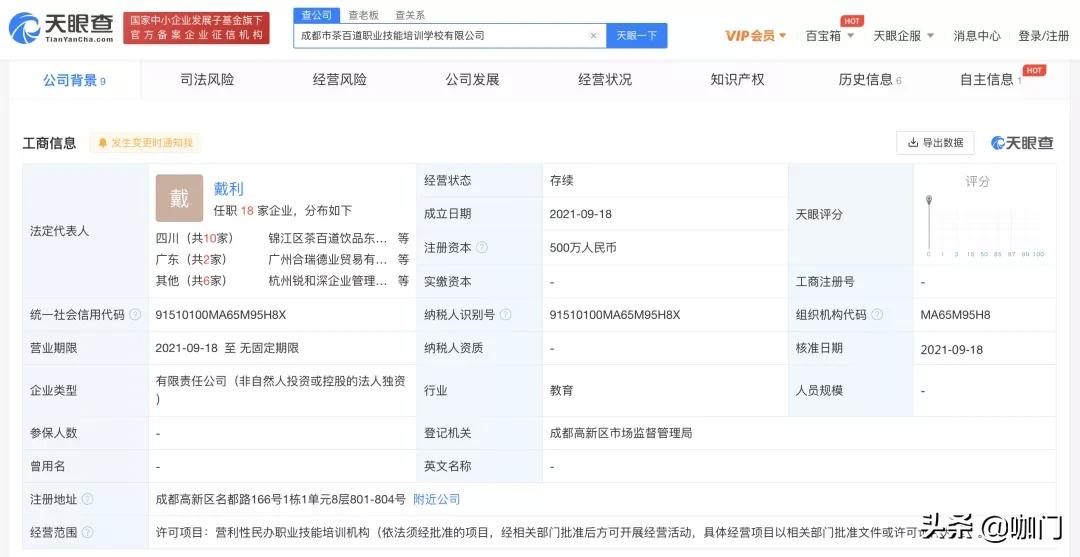Open the 附近公司 link
1080x557 pixels.
tap(436, 499)
